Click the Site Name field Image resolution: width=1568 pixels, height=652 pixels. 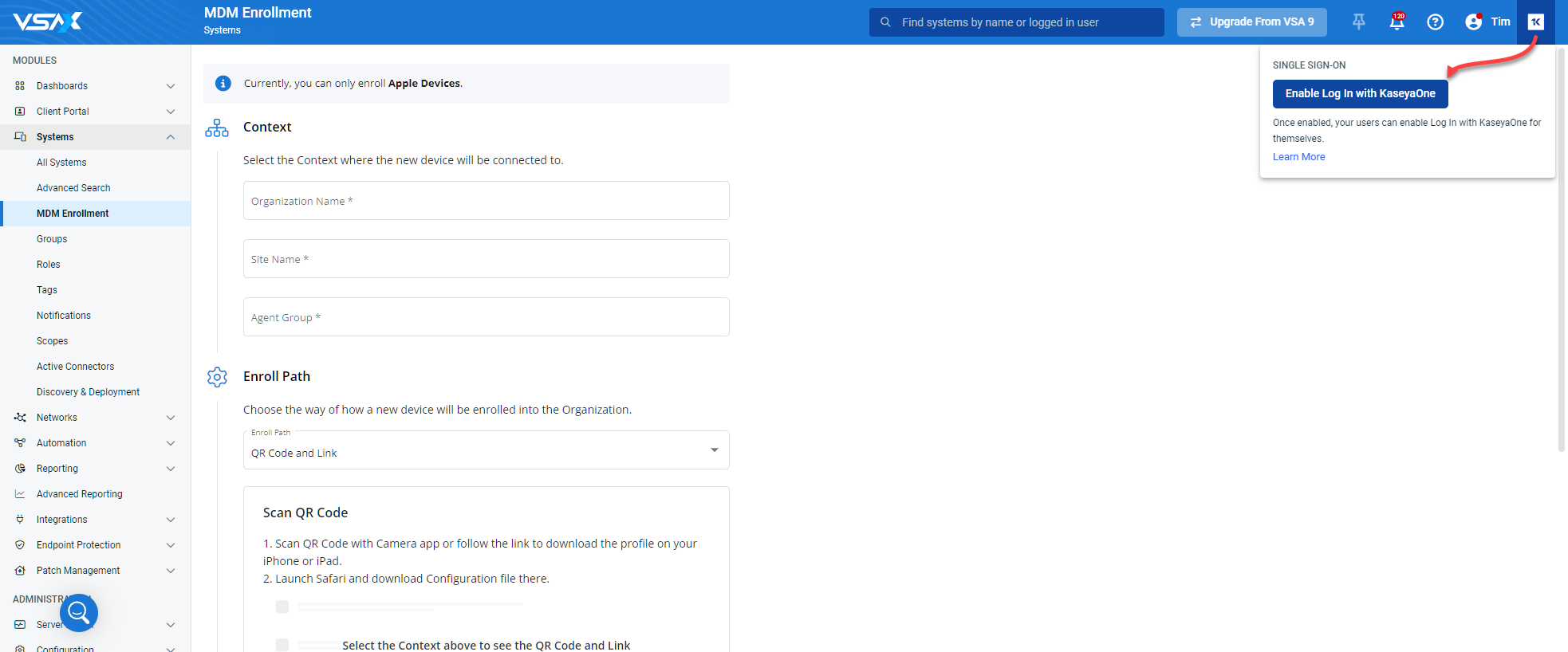[487, 259]
